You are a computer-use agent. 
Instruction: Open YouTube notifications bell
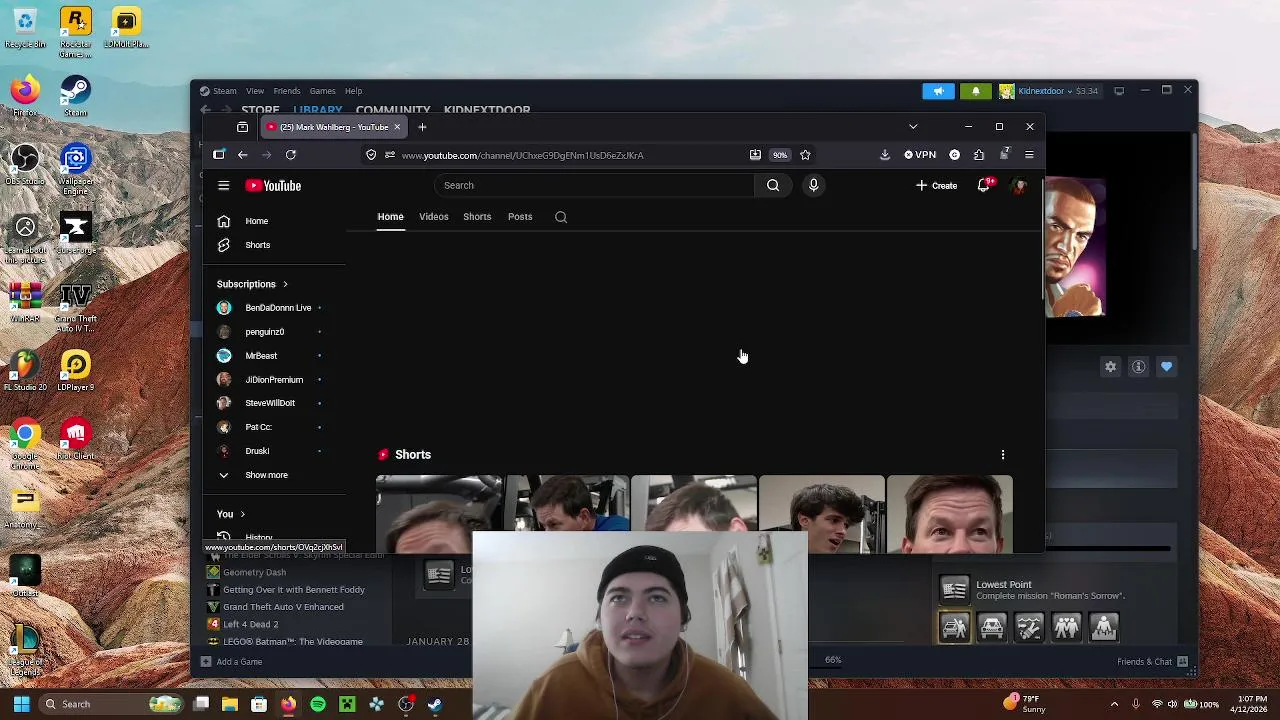point(985,185)
